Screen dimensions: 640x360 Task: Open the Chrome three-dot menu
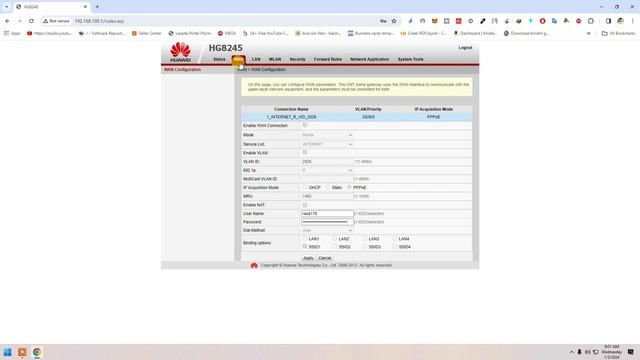click(x=632, y=21)
